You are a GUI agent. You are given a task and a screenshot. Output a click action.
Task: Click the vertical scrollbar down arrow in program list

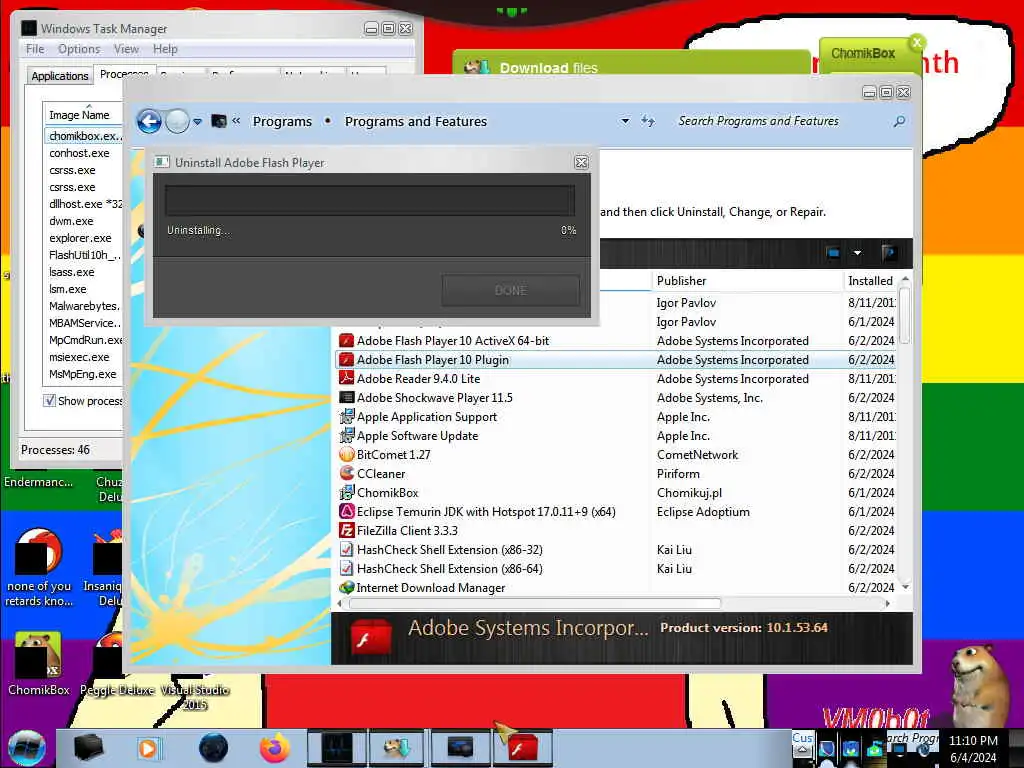click(x=905, y=587)
